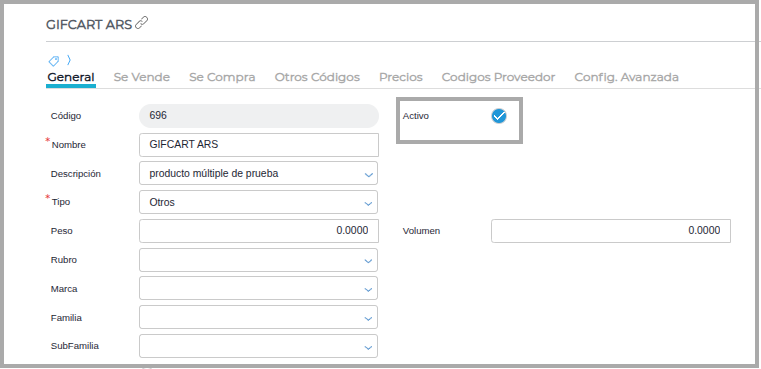This screenshot has width=761, height=369.
Task: Open the General tab
Action: [x=71, y=77]
